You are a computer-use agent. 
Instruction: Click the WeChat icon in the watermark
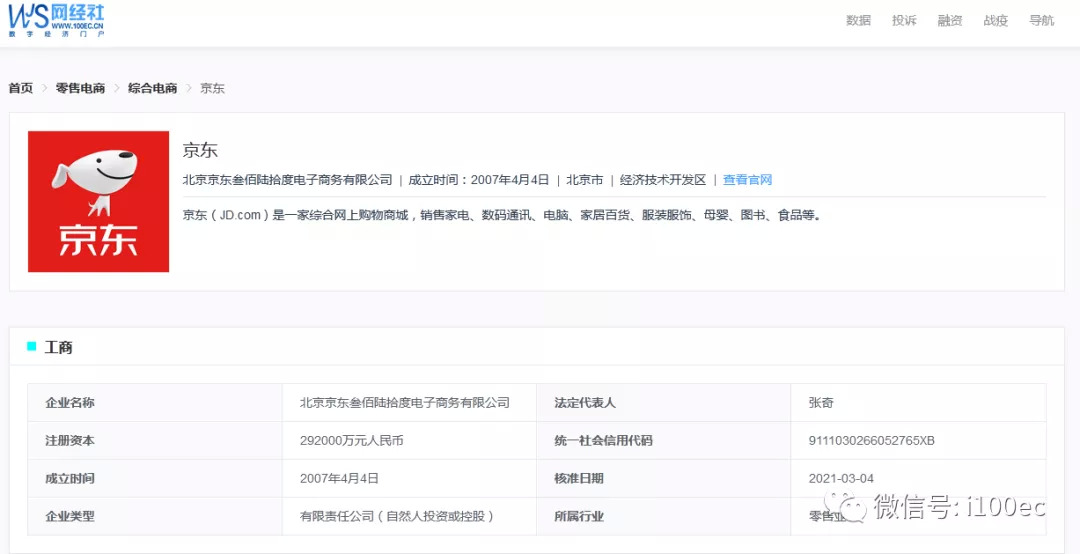(853, 508)
